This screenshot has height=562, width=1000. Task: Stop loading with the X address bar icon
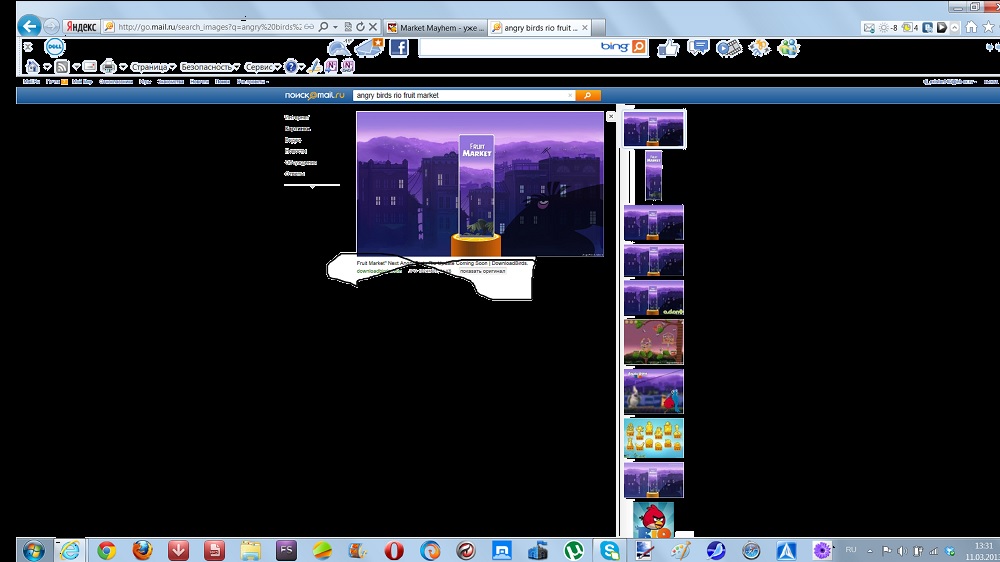tap(373, 27)
